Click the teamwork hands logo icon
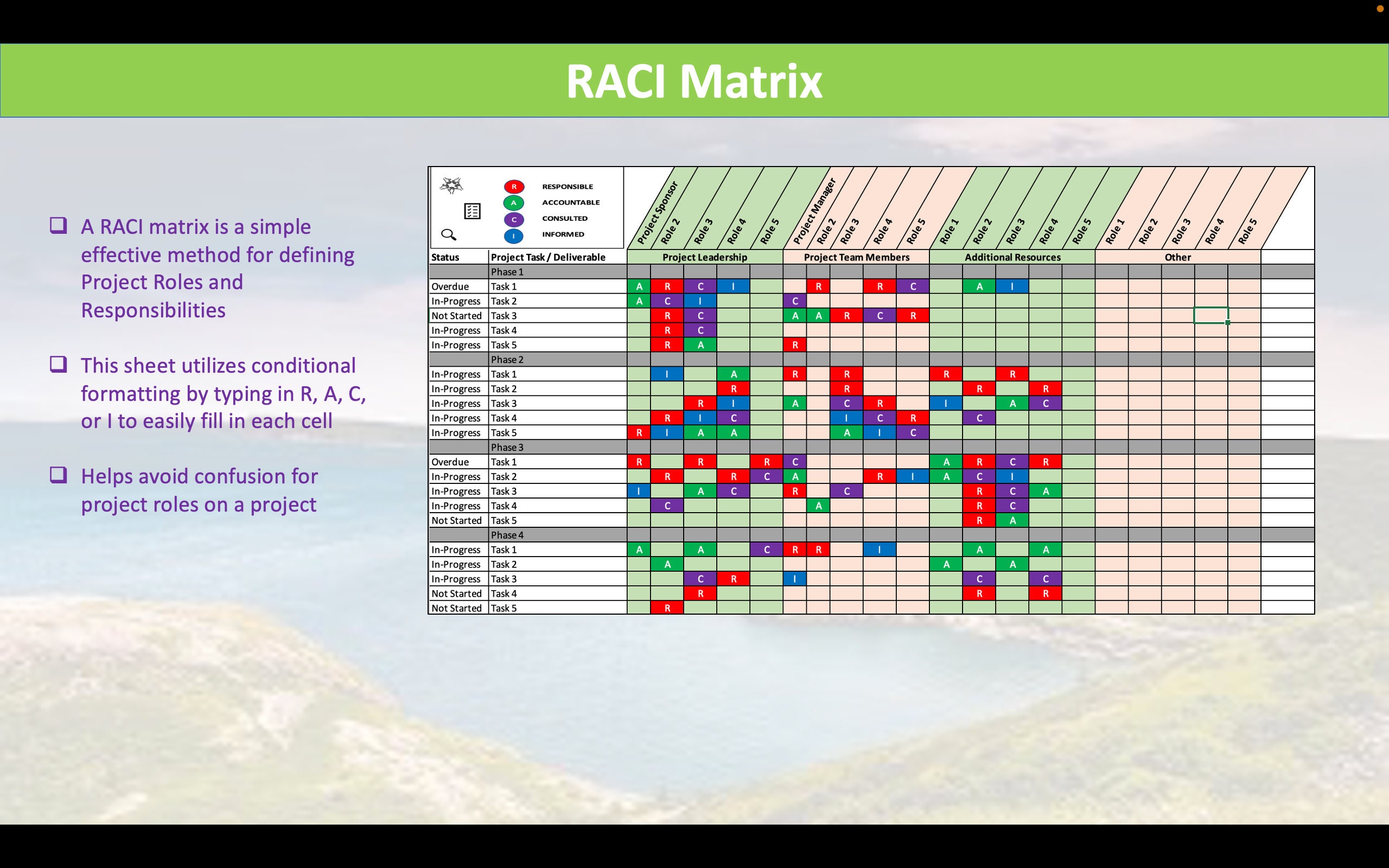This screenshot has height=868, width=1389. click(x=451, y=186)
